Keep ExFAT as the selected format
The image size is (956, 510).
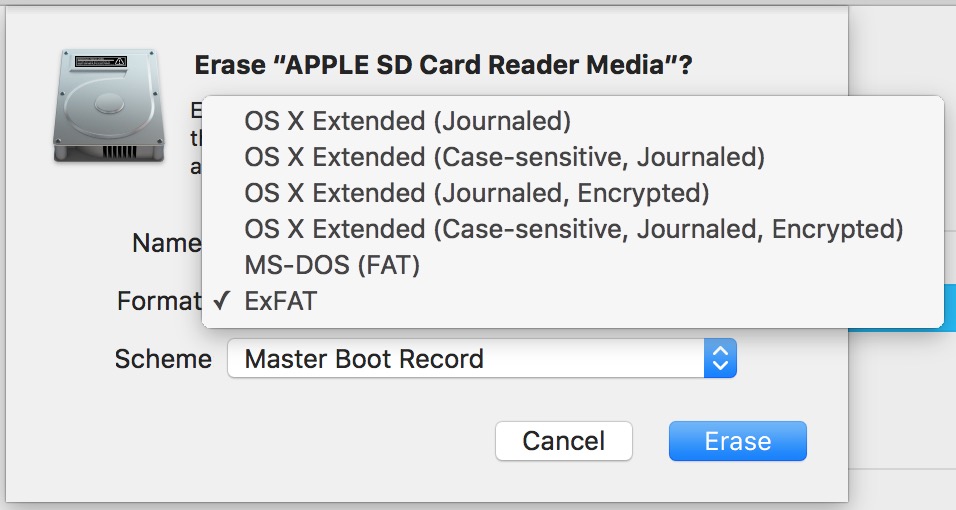[280, 301]
